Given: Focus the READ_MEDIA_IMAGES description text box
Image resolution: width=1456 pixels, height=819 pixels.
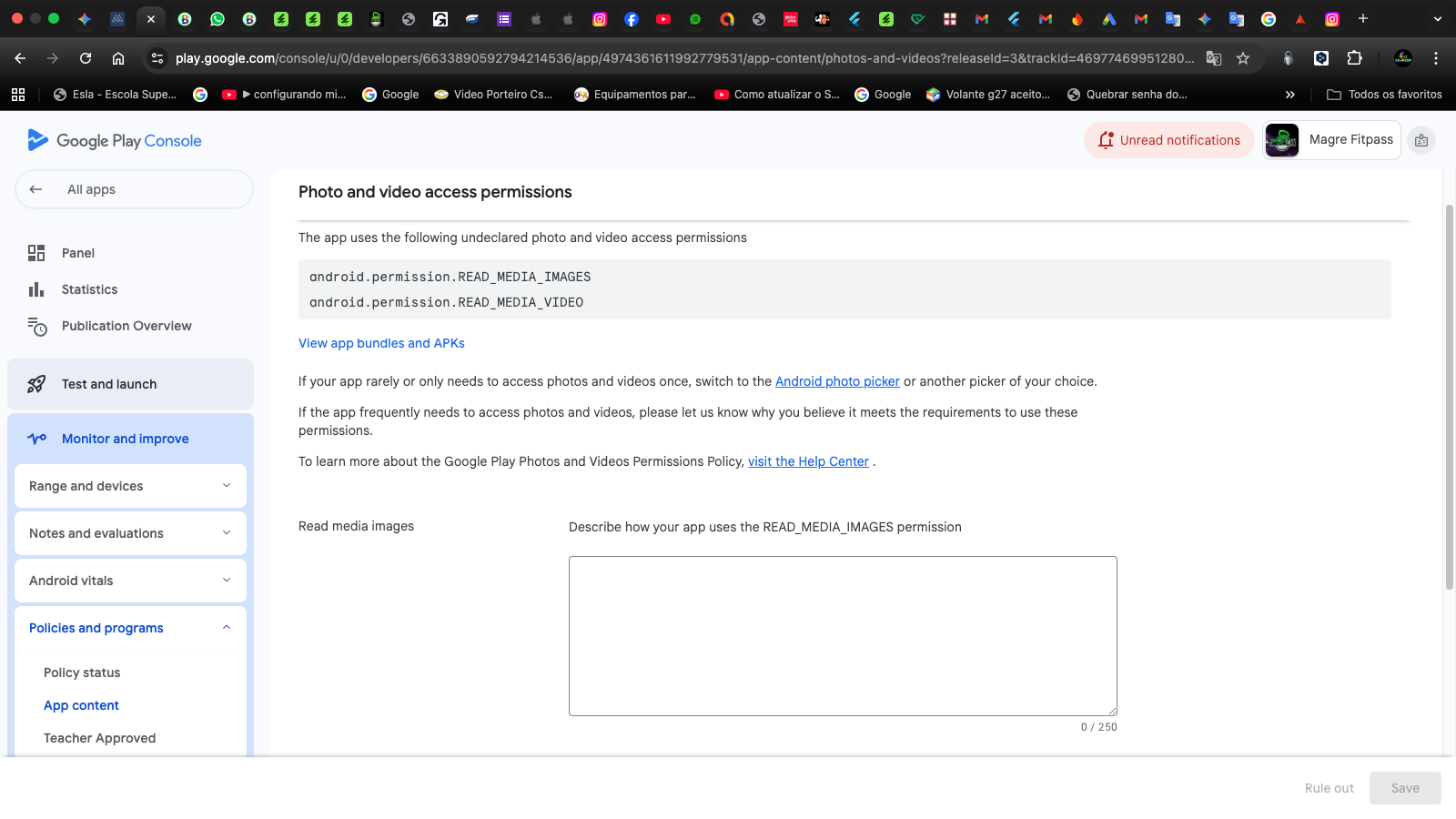Looking at the screenshot, I should [843, 636].
